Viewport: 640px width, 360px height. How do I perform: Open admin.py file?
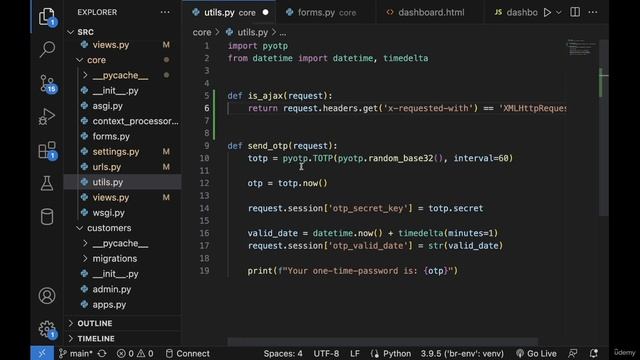pyautogui.click(x=111, y=289)
